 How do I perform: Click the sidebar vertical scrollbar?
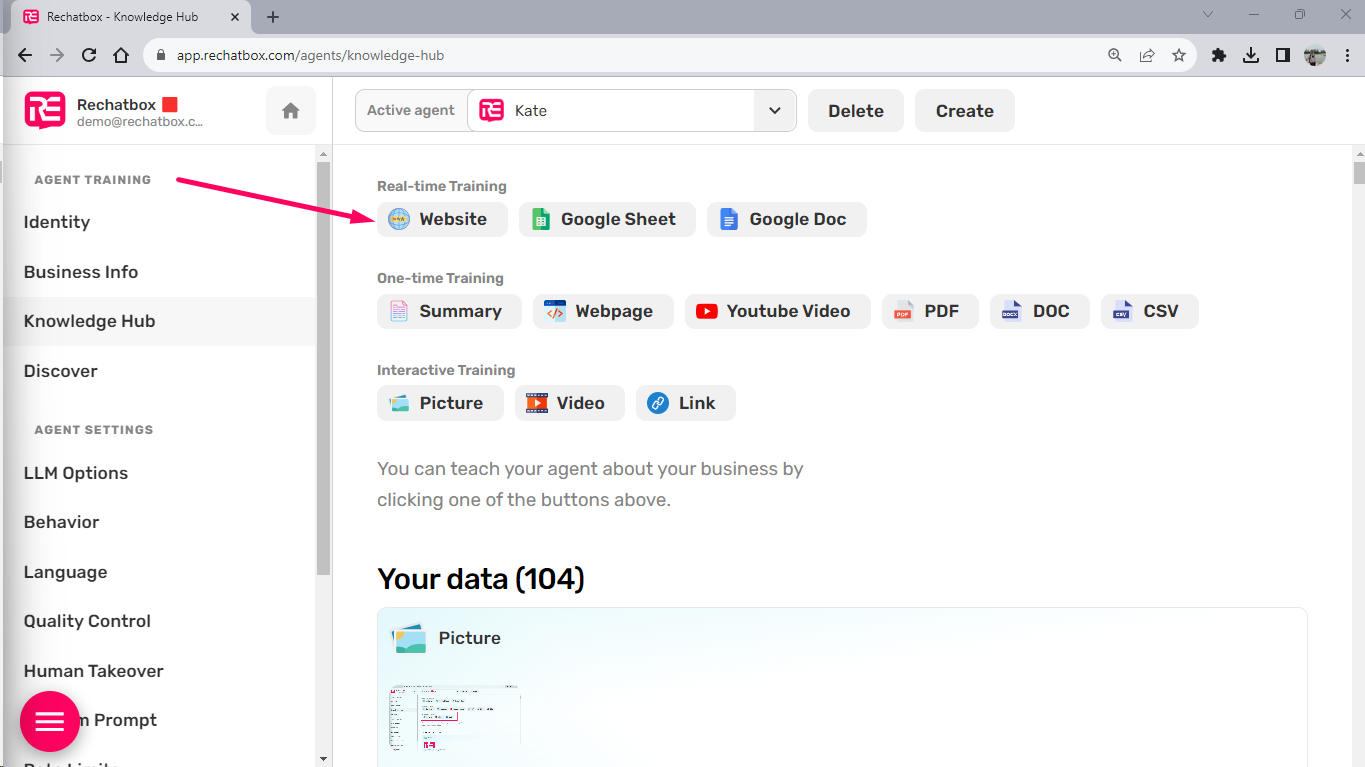[323, 368]
